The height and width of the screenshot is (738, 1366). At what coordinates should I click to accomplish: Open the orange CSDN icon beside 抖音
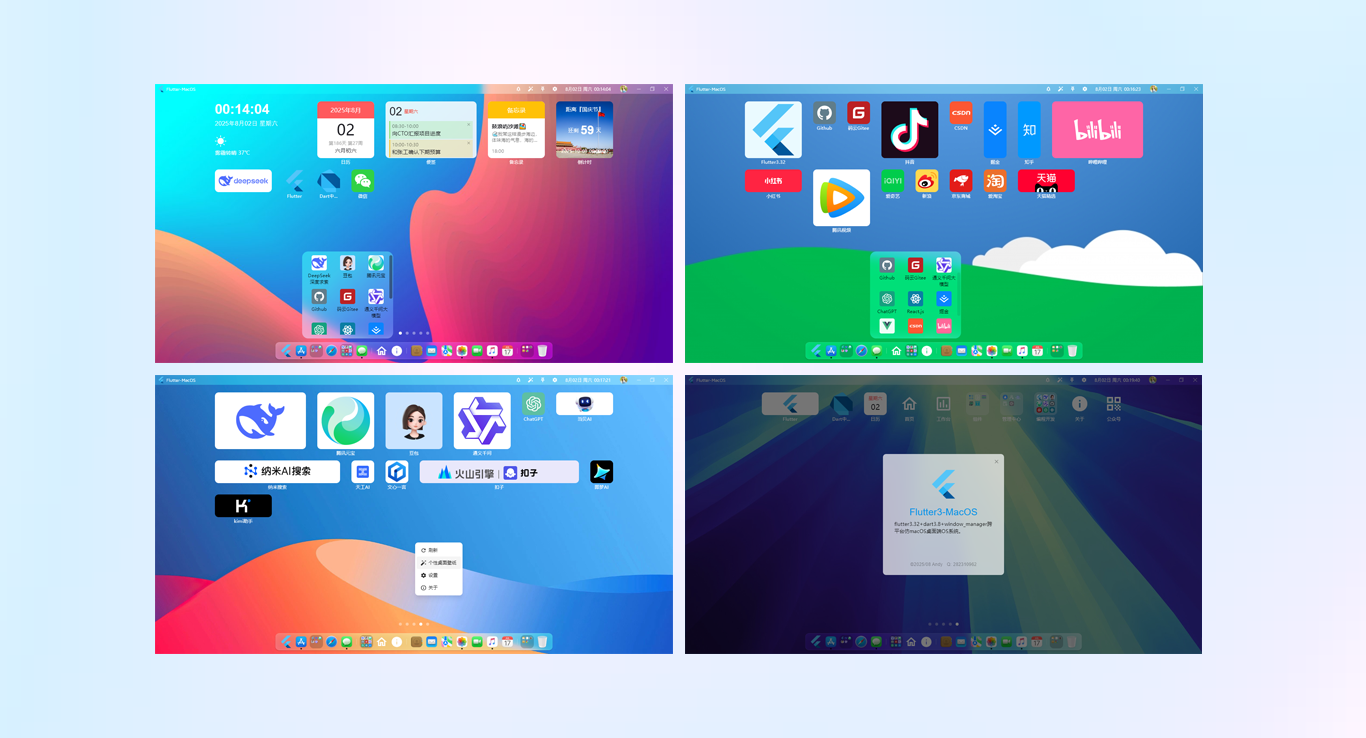point(960,113)
